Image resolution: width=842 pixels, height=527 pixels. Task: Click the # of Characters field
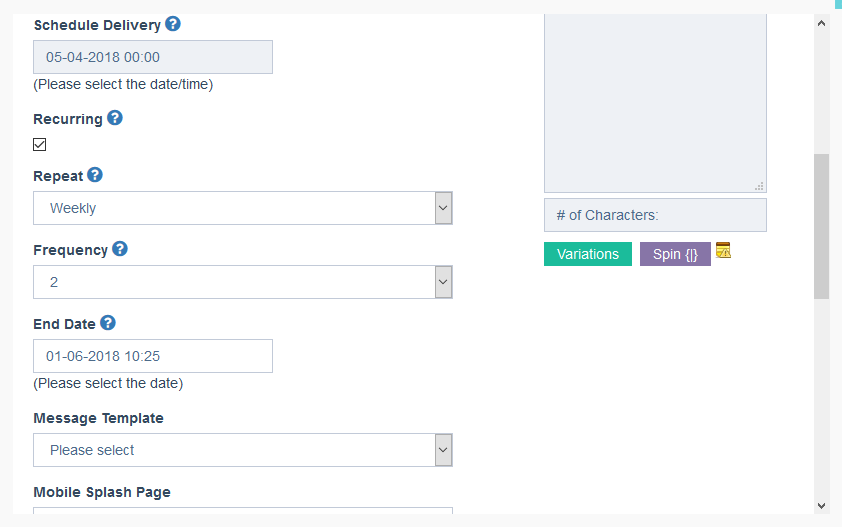pyautogui.click(x=655, y=215)
